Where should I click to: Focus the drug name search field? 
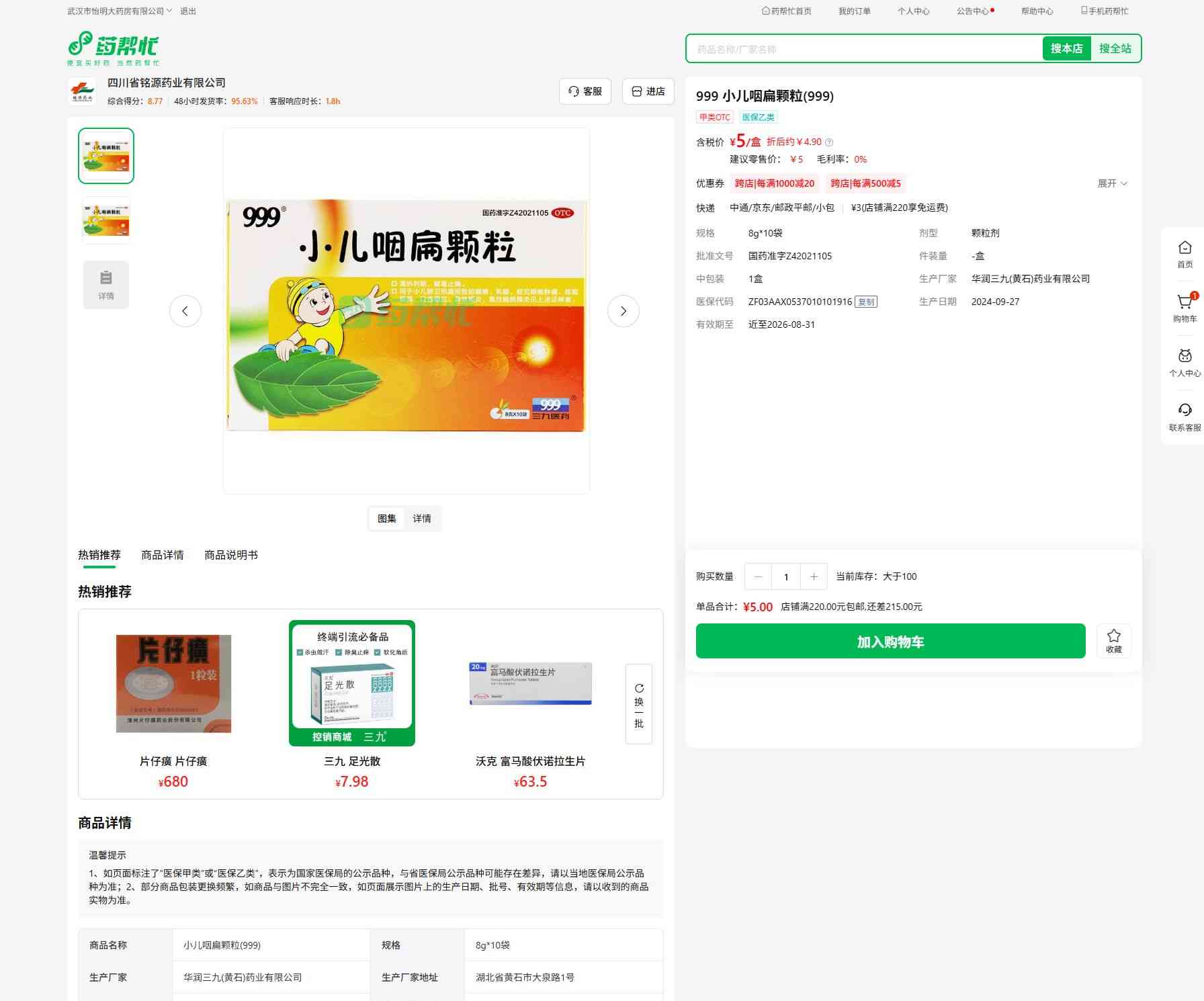pos(863,49)
